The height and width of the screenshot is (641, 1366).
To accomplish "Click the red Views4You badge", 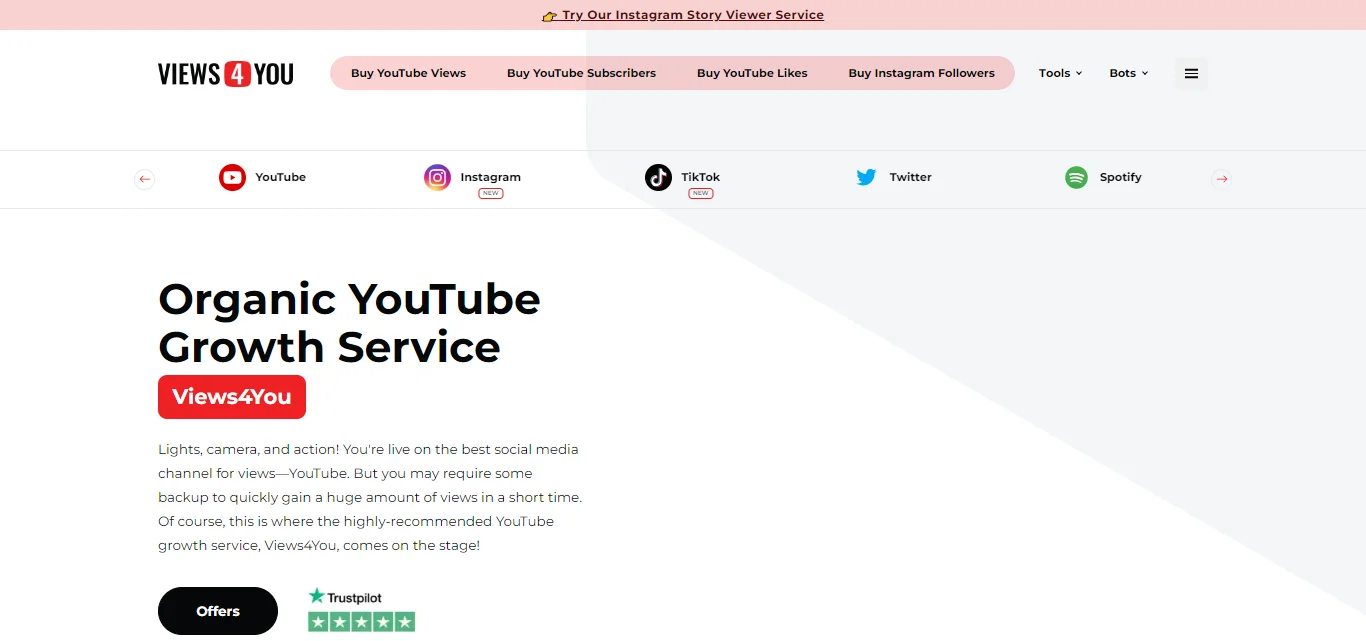I will [x=232, y=397].
